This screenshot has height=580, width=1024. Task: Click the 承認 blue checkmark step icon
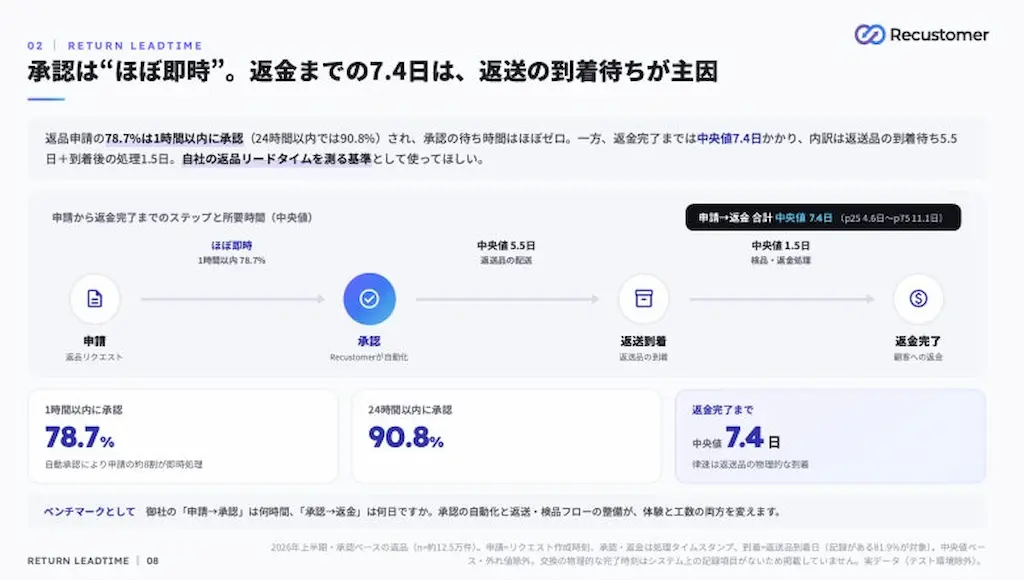370,298
